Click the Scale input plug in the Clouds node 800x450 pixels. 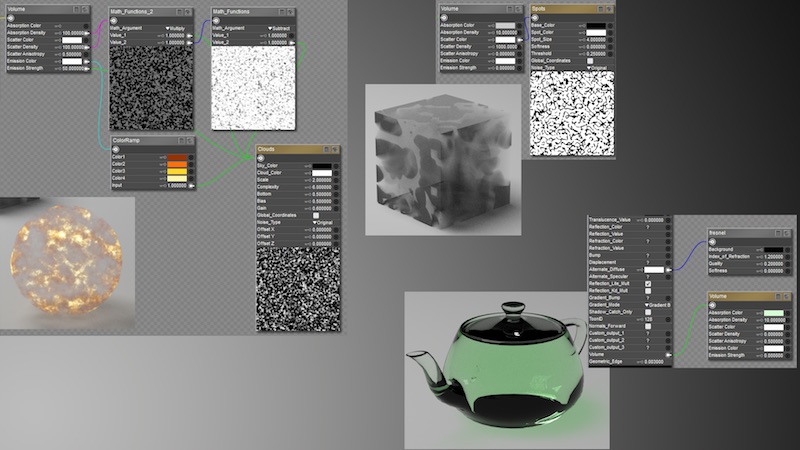click(336, 180)
